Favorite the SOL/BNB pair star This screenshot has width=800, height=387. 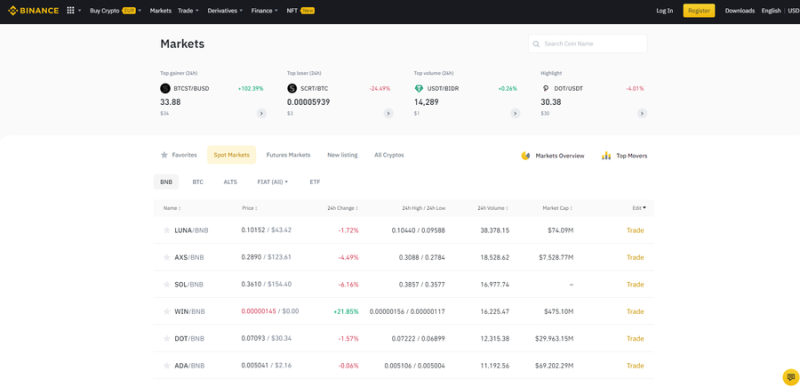(166, 285)
